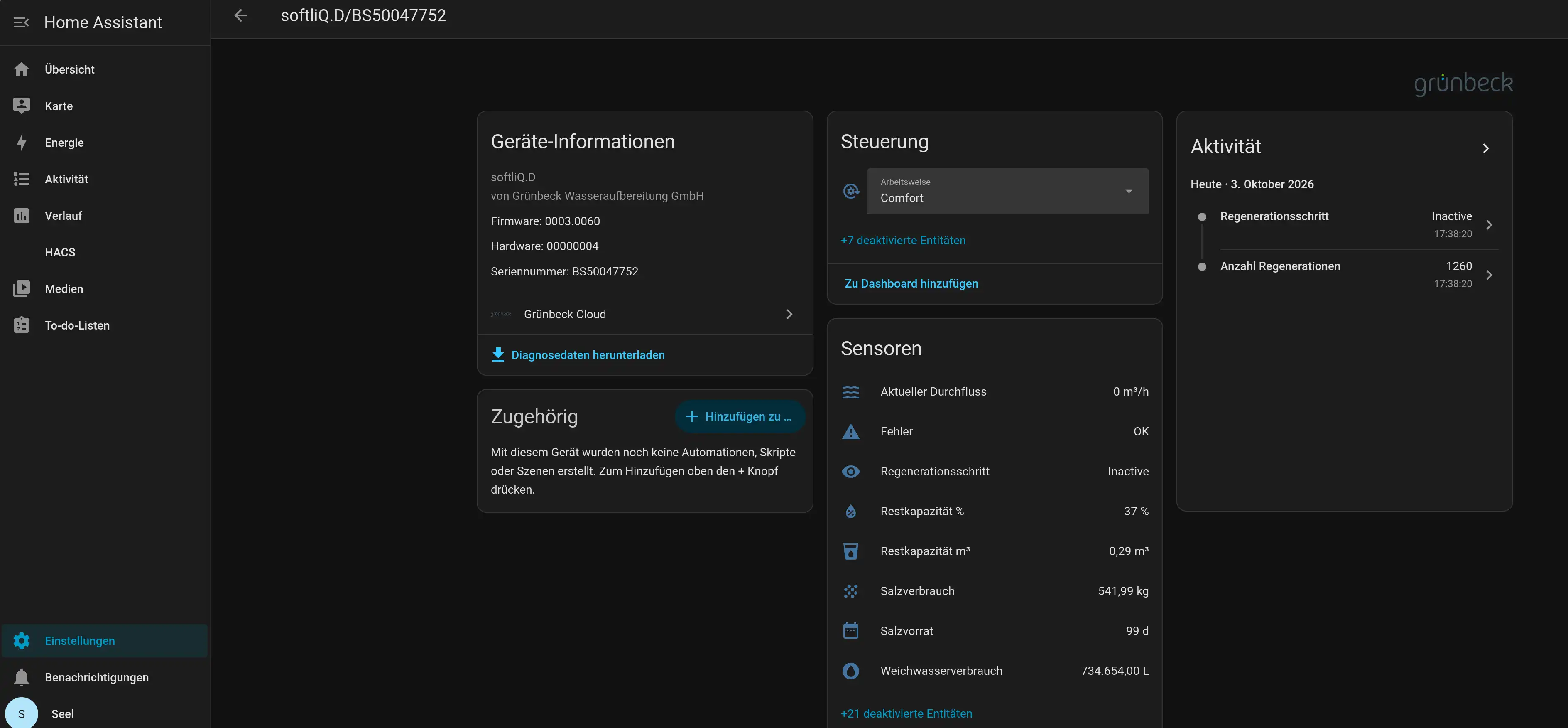Click Hinzufügen zu button
The image size is (1568, 728).
pyautogui.click(x=740, y=417)
